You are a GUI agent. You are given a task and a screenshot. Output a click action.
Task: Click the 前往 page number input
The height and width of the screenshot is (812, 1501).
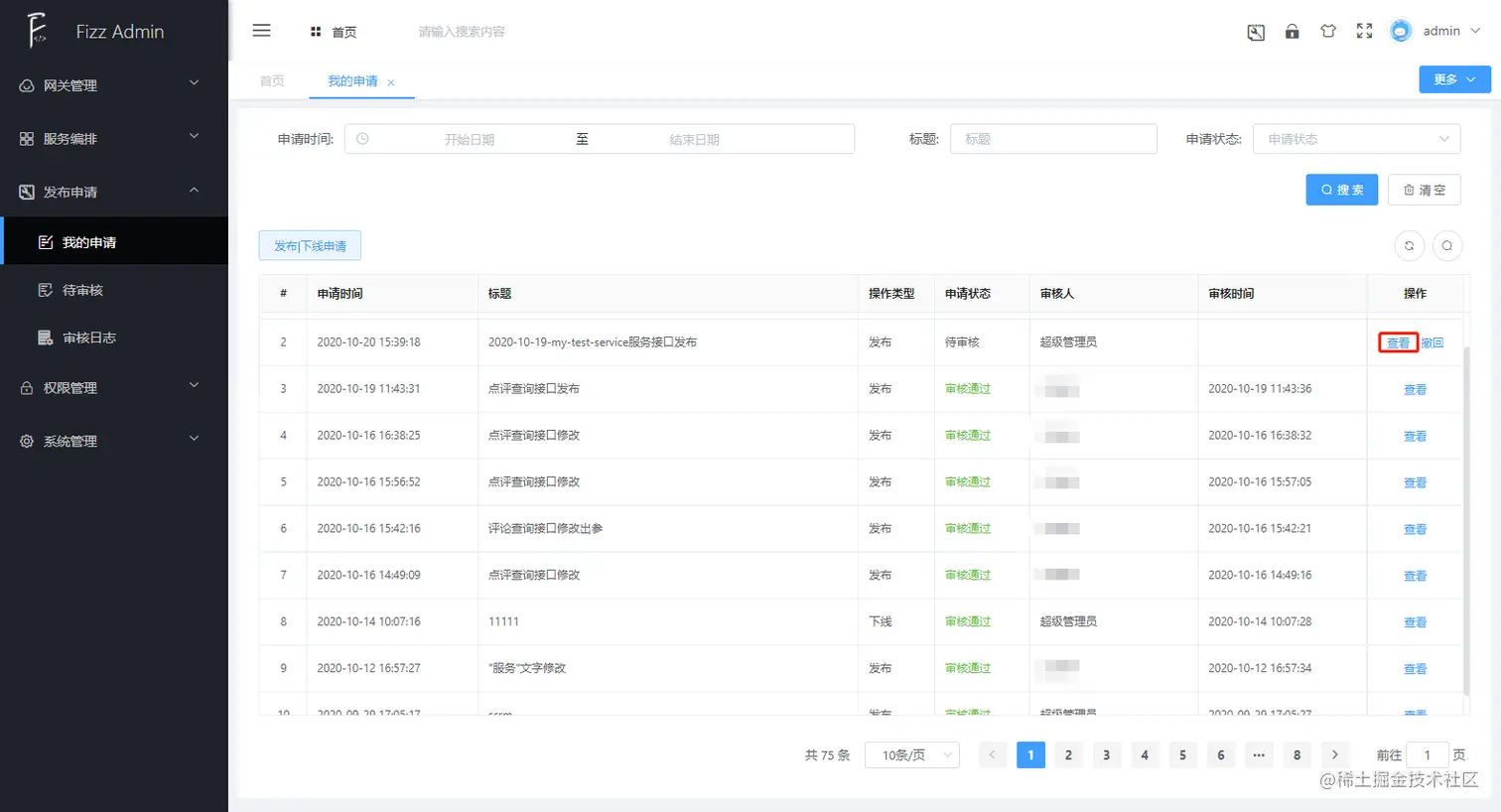coord(1428,755)
